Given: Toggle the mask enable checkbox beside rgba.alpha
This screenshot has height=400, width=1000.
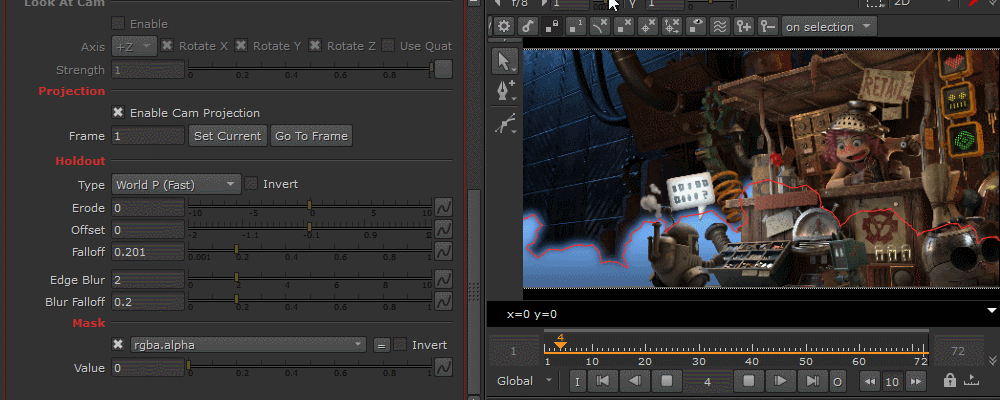Looking at the screenshot, I should [x=118, y=344].
